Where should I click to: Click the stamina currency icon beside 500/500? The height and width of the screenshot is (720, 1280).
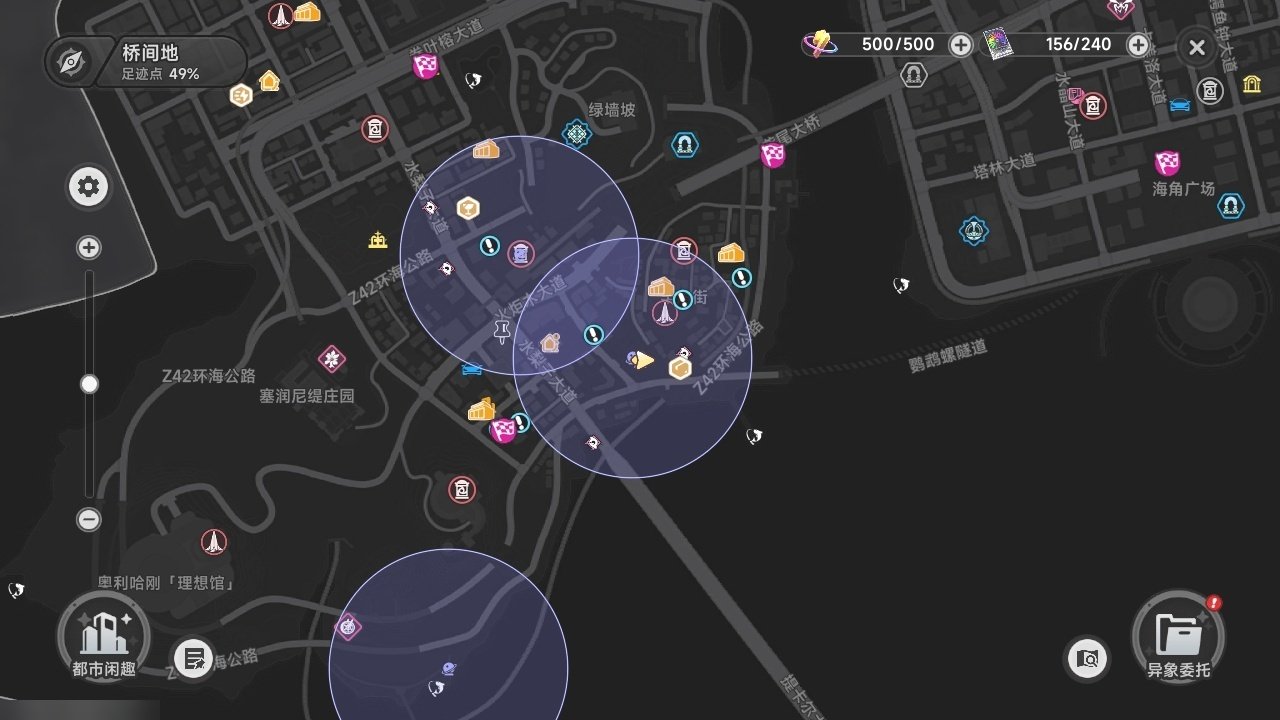tap(820, 44)
